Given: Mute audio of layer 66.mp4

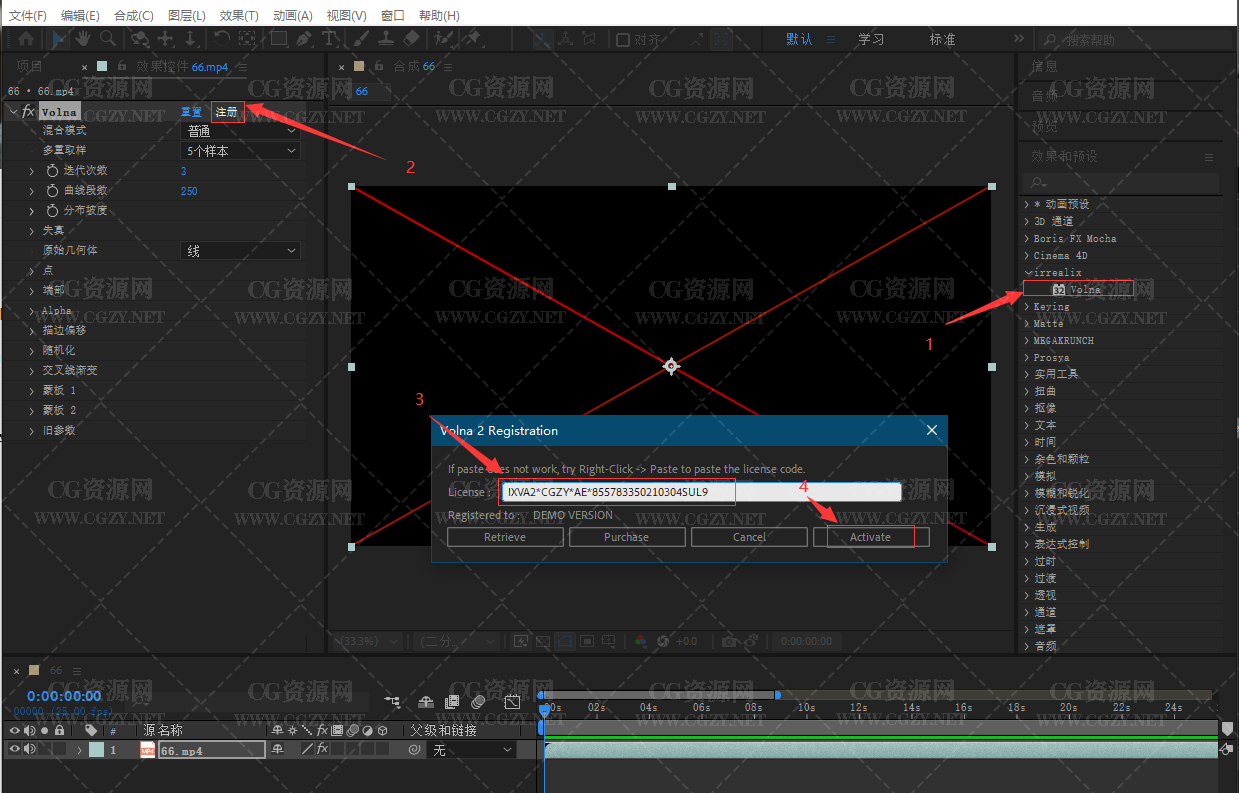Looking at the screenshot, I should click(x=29, y=750).
